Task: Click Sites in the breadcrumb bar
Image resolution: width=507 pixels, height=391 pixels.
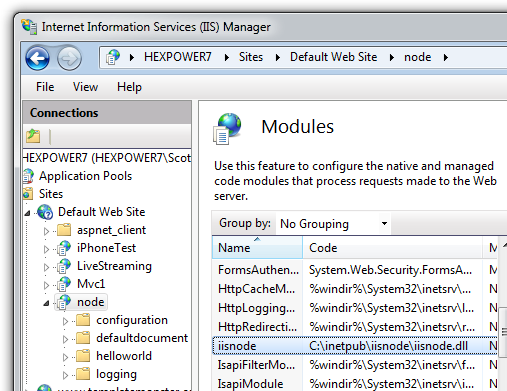Action: coord(251,57)
